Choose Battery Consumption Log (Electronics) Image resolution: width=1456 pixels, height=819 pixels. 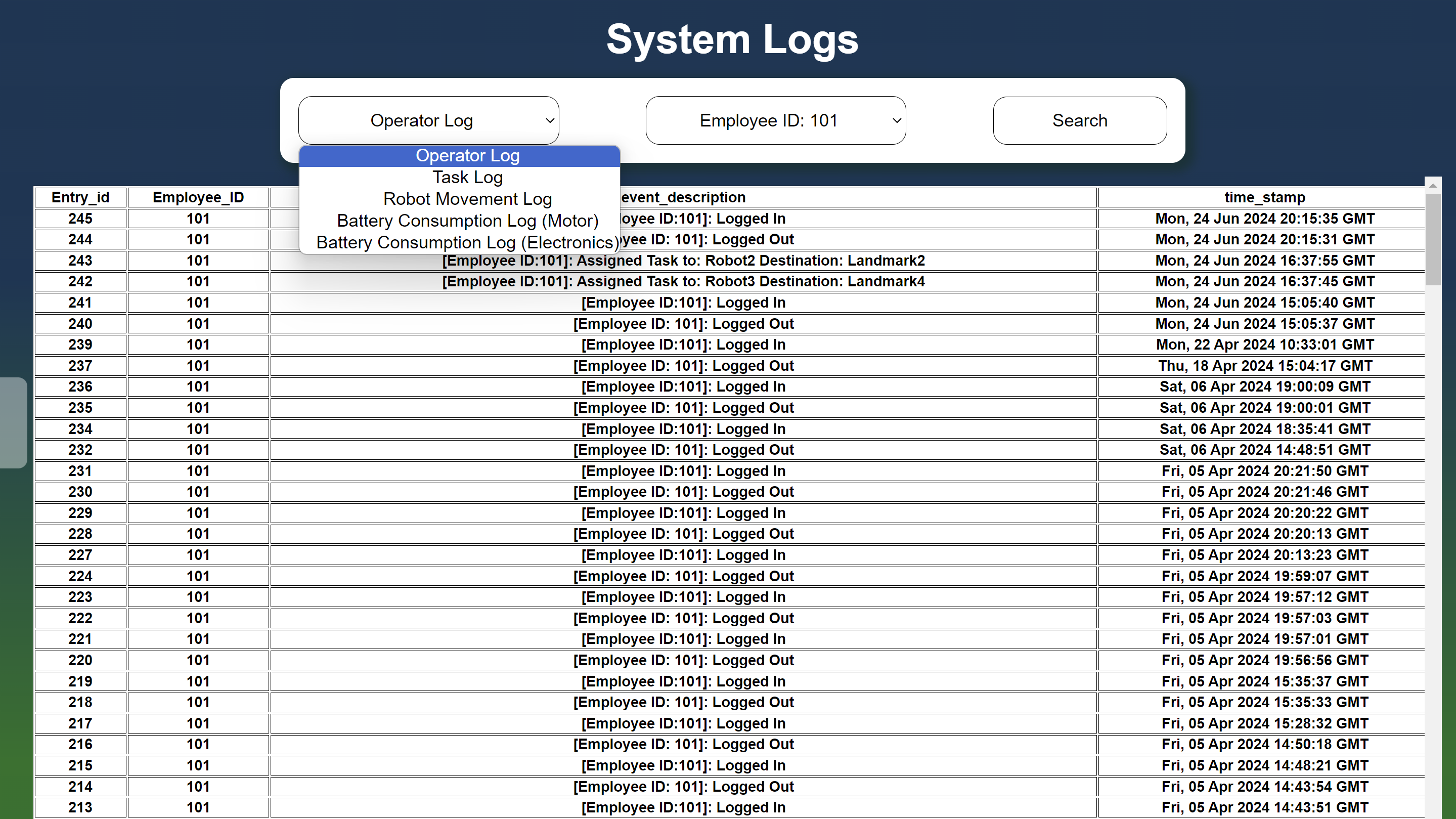coord(460,242)
